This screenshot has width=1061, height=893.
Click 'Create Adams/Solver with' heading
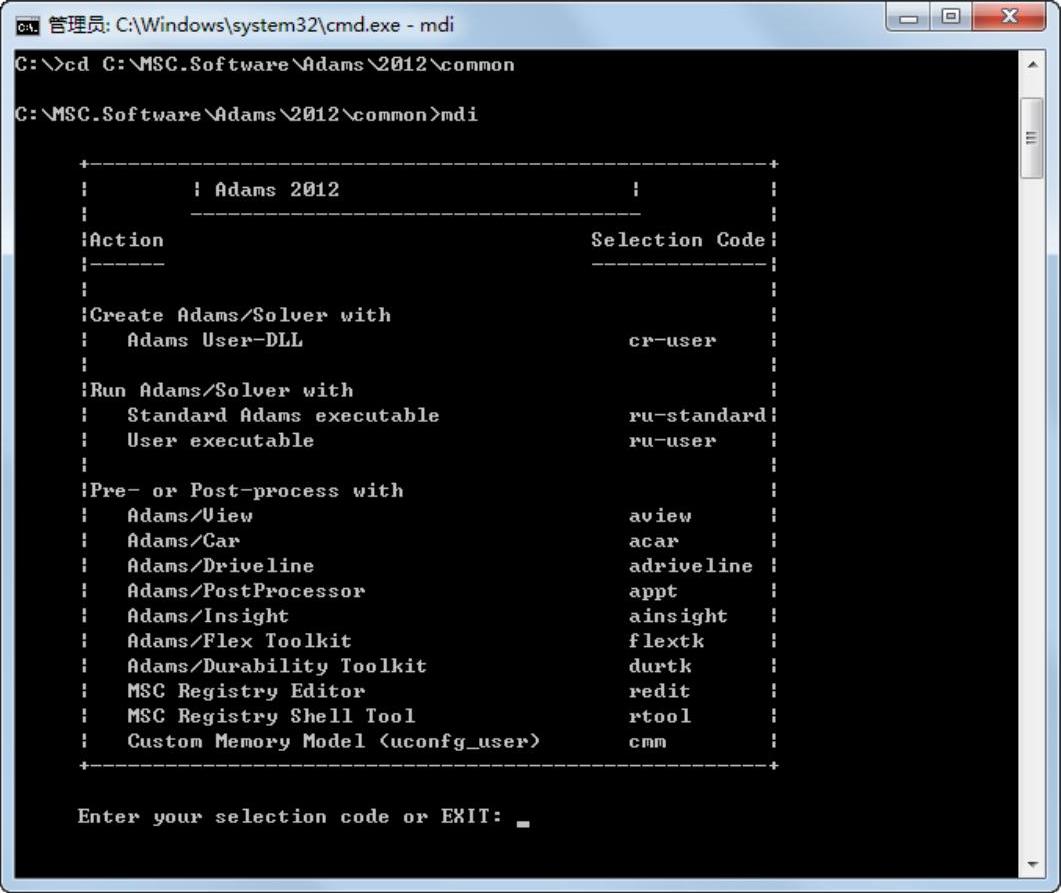point(240,315)
